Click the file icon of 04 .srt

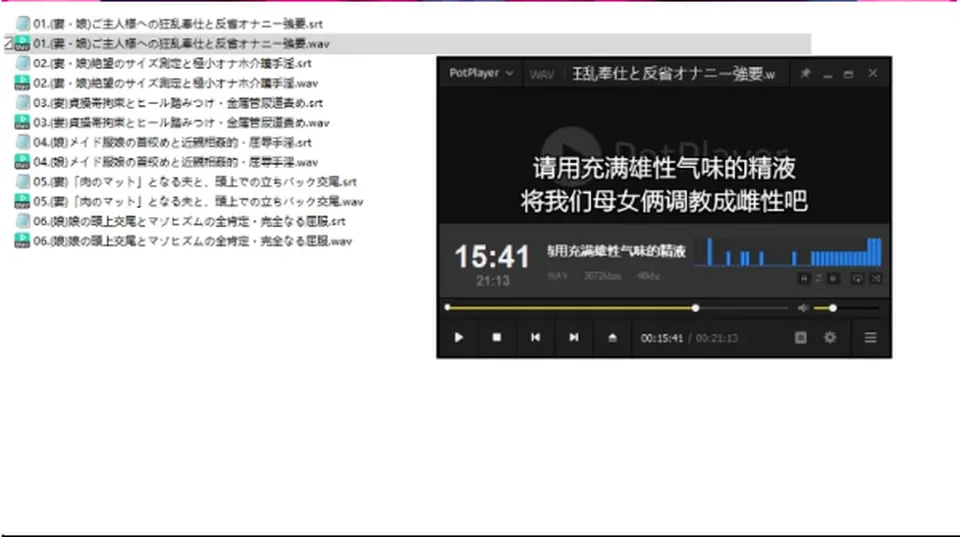[23, 142]
